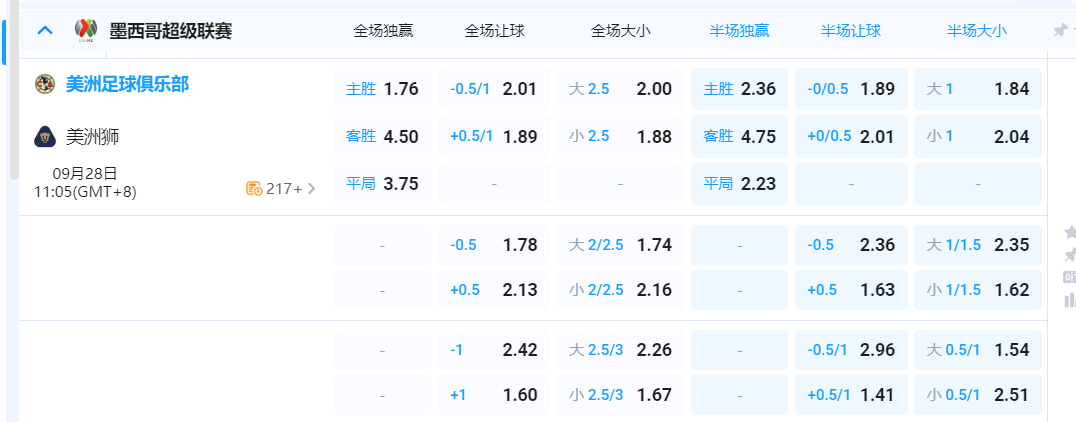This screenshot has width=1076, height=422.
Task: Click the pin icon below the star
Action: pos(1070,255)
